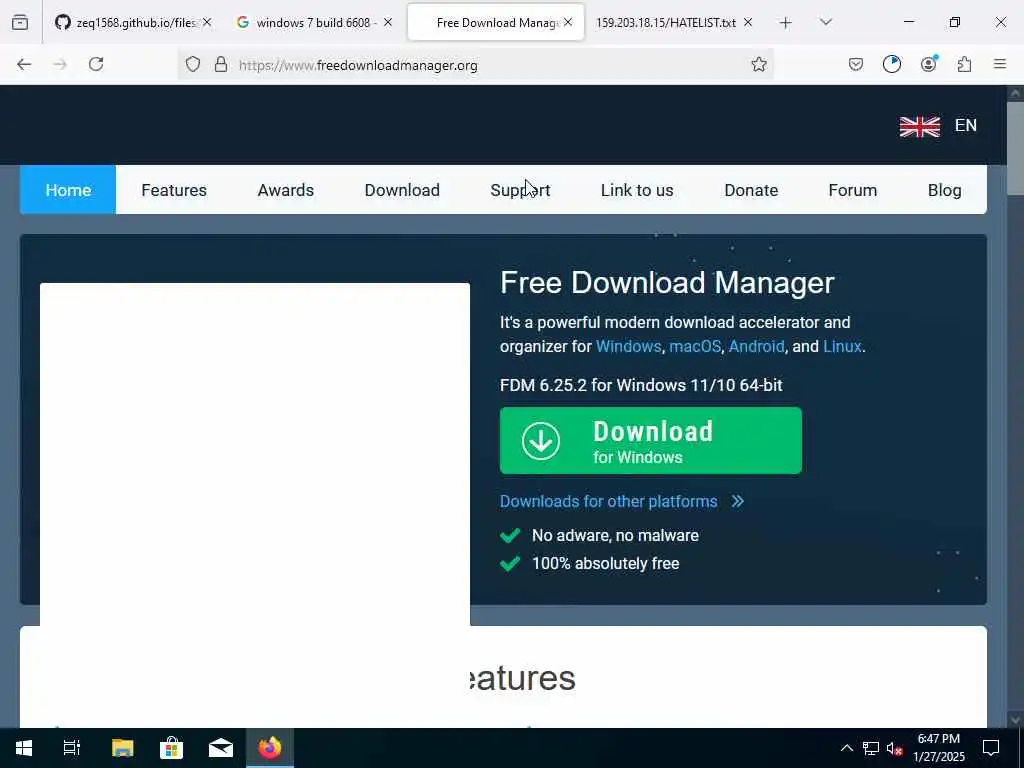This screenshot has height=768, width=1024.
Task: Close the Free Download Manager tab
Action: pos(568,22)
